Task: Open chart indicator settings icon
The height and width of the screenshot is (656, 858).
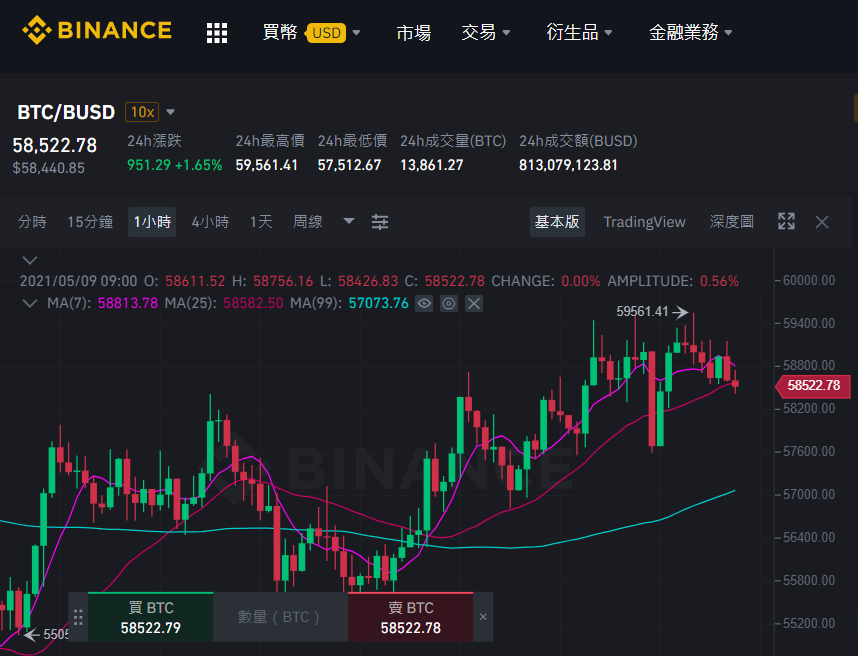Action: [x=380, y=222]
